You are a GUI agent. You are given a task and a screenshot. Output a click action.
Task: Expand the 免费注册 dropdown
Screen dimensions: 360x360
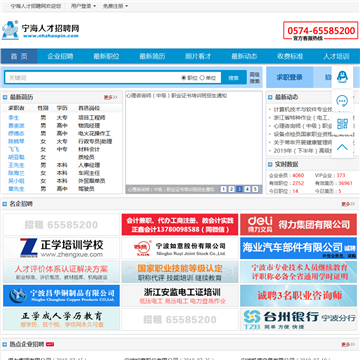[115, 6]
